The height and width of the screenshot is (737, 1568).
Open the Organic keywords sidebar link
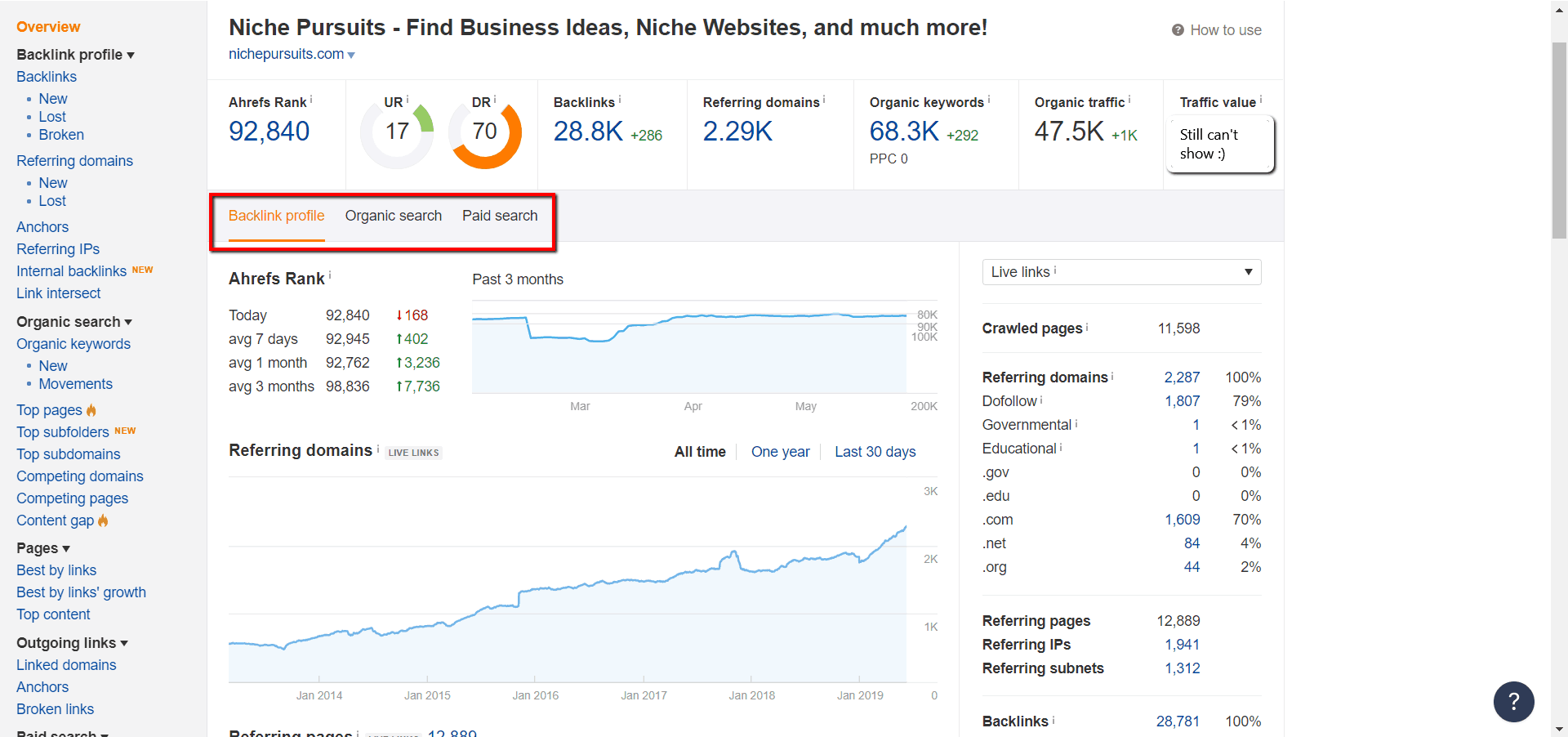pyautogui.click(x=73, y=344)
